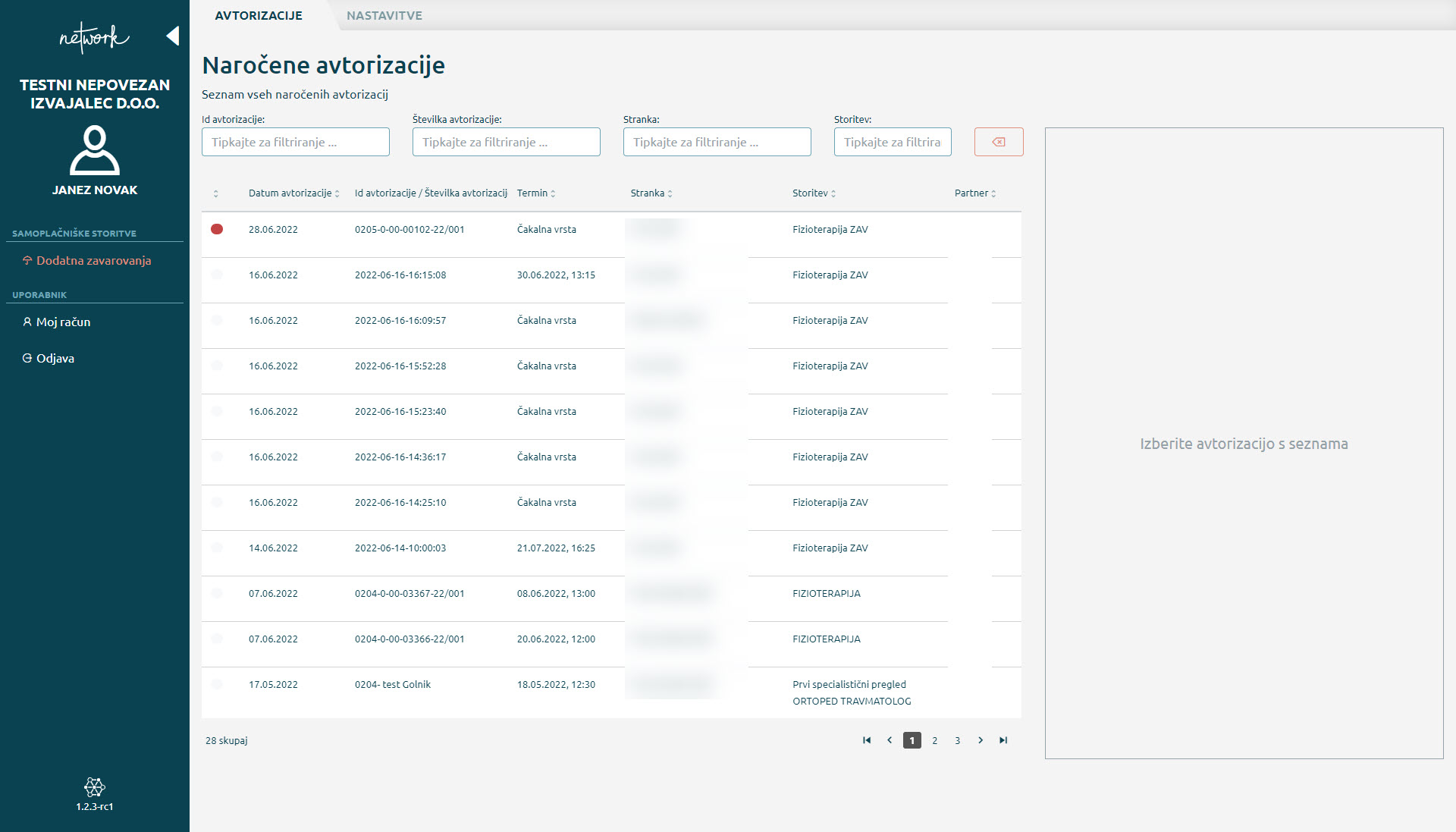Viewport: 1456px width, 832px height.
Task: Go to the next page arrow
Action: click(x=981, y=740)
